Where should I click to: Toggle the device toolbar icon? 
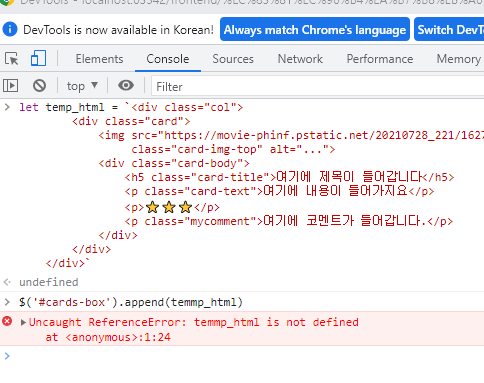[x=38, y=58]
